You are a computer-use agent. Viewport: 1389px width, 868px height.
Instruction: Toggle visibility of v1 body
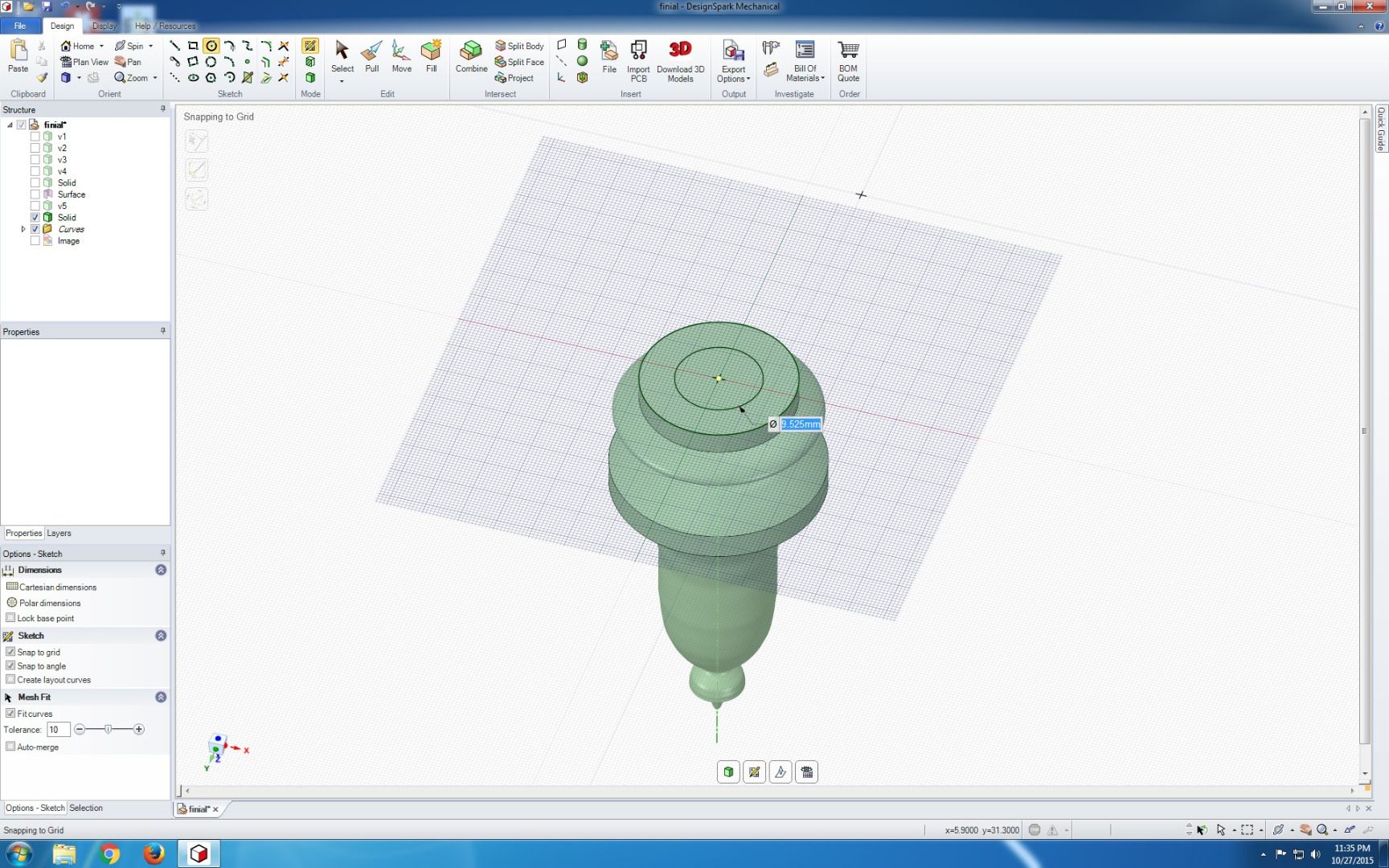[x=35, y=137]
